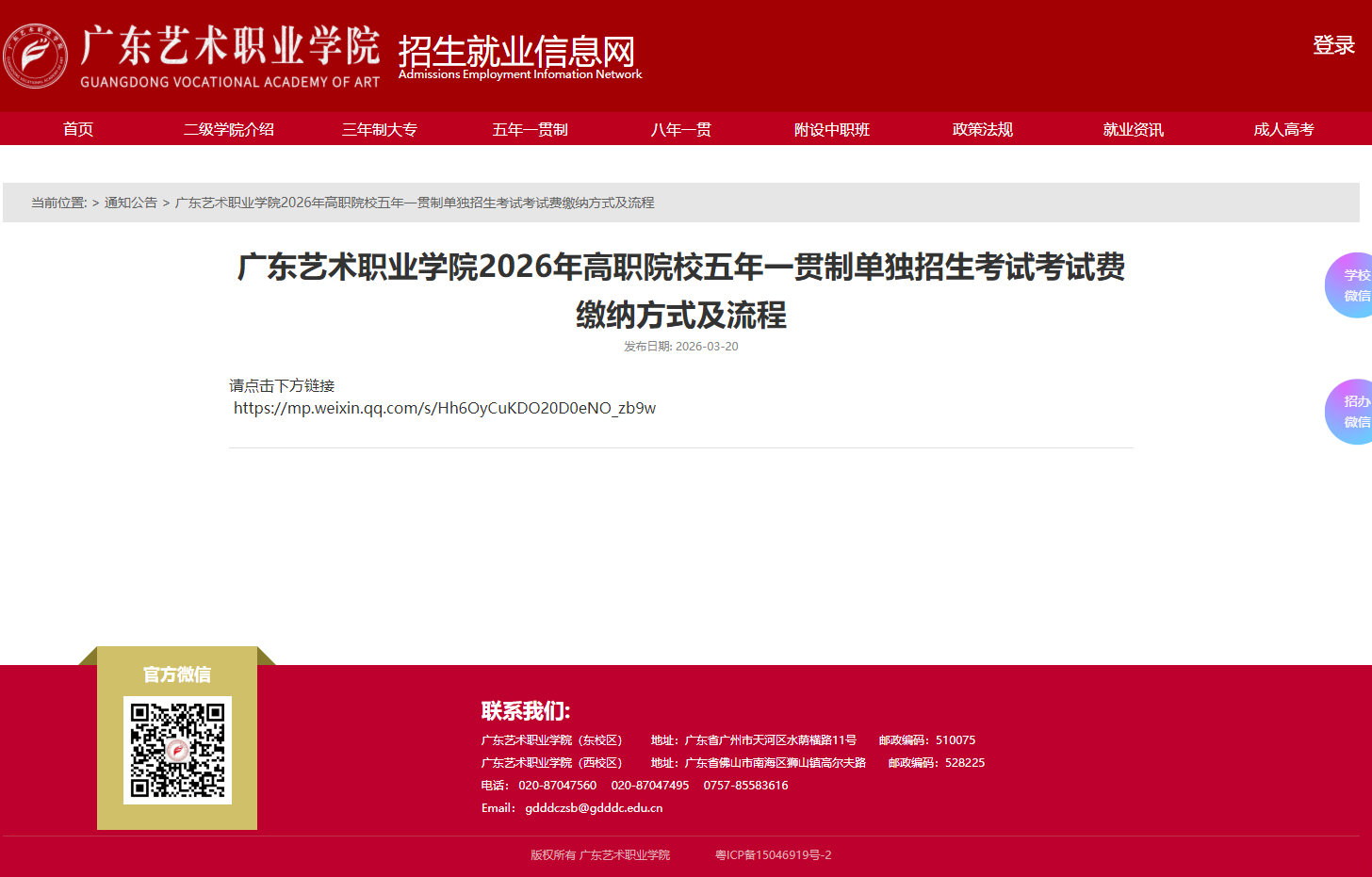Click the 官方微信 QR code image
This screenshot has height=877, width=1372.
(177, 751)
